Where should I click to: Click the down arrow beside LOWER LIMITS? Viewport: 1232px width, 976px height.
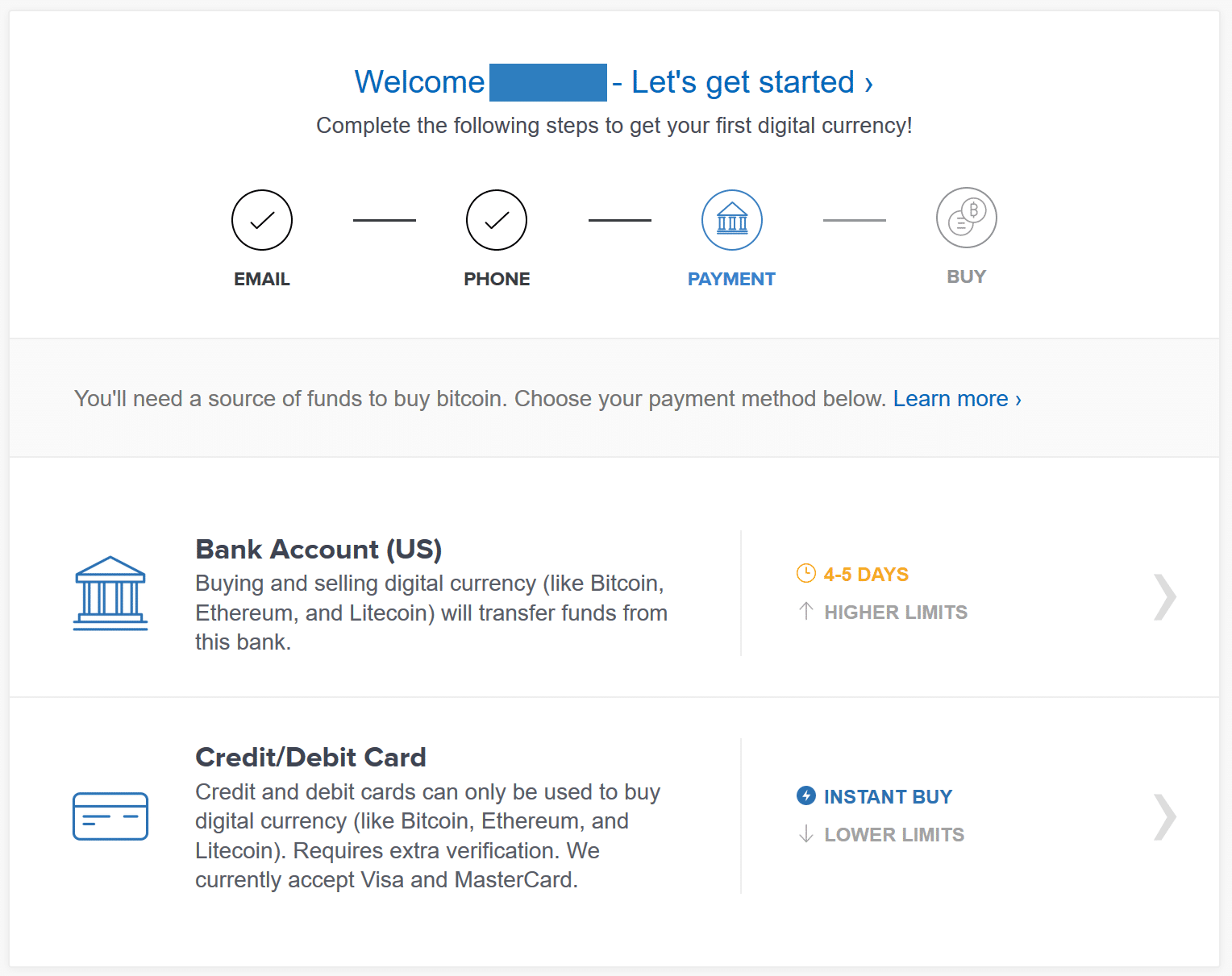(805, 834)
